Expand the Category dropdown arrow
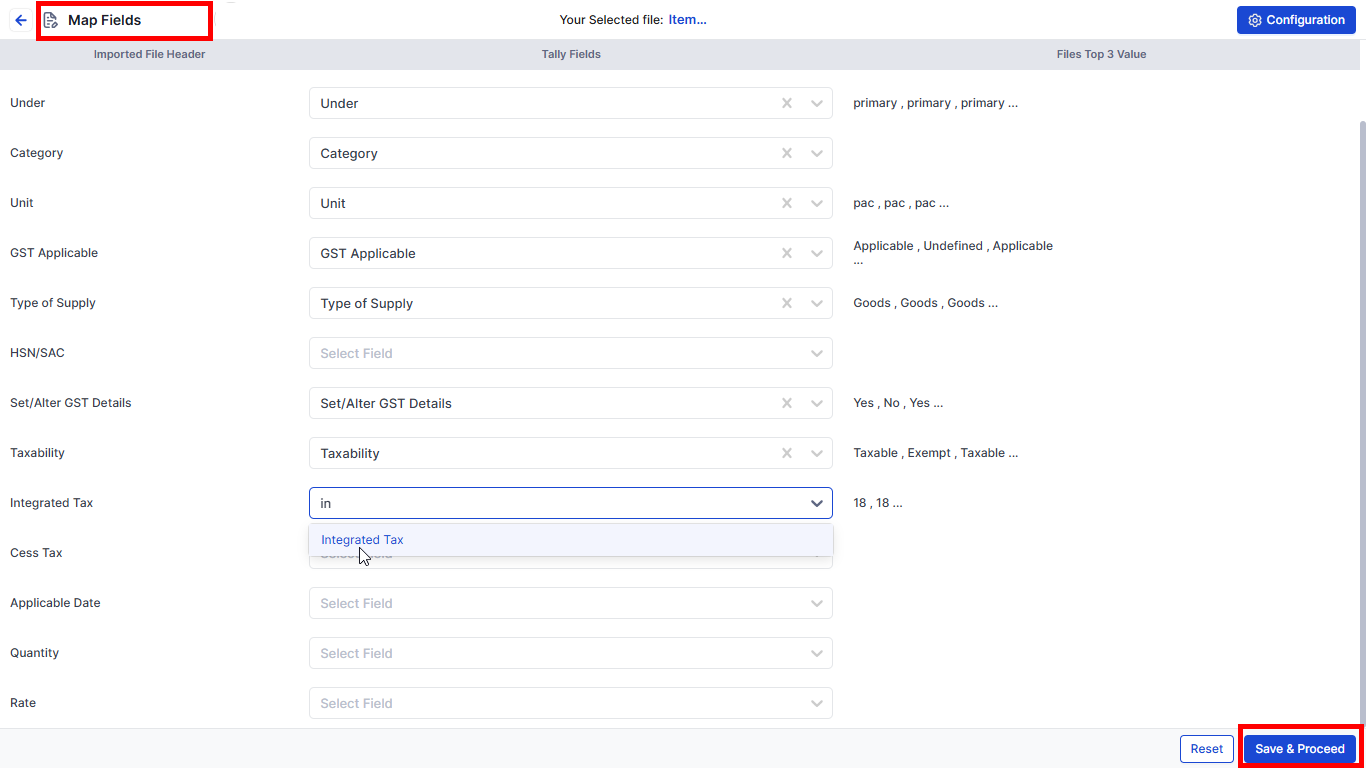 point(817,153)
